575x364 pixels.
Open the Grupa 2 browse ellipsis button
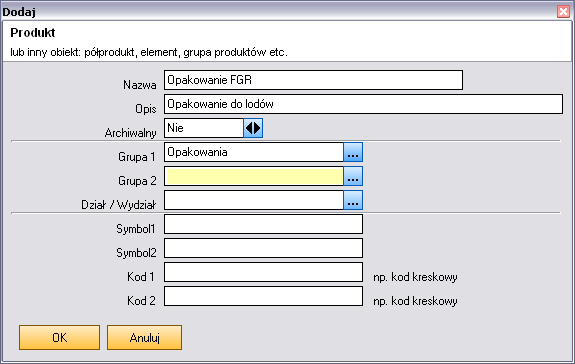(353, 176)
